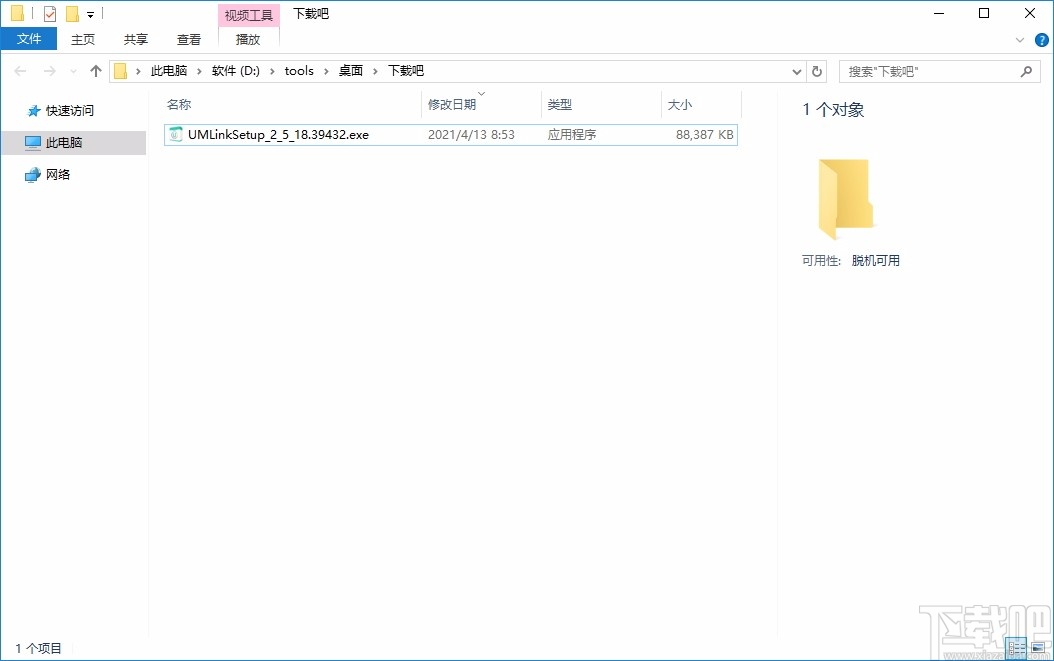Navigate back using the back arrow icon
The width and height of the screenshot is (1054, 661).
coord(18,70)
